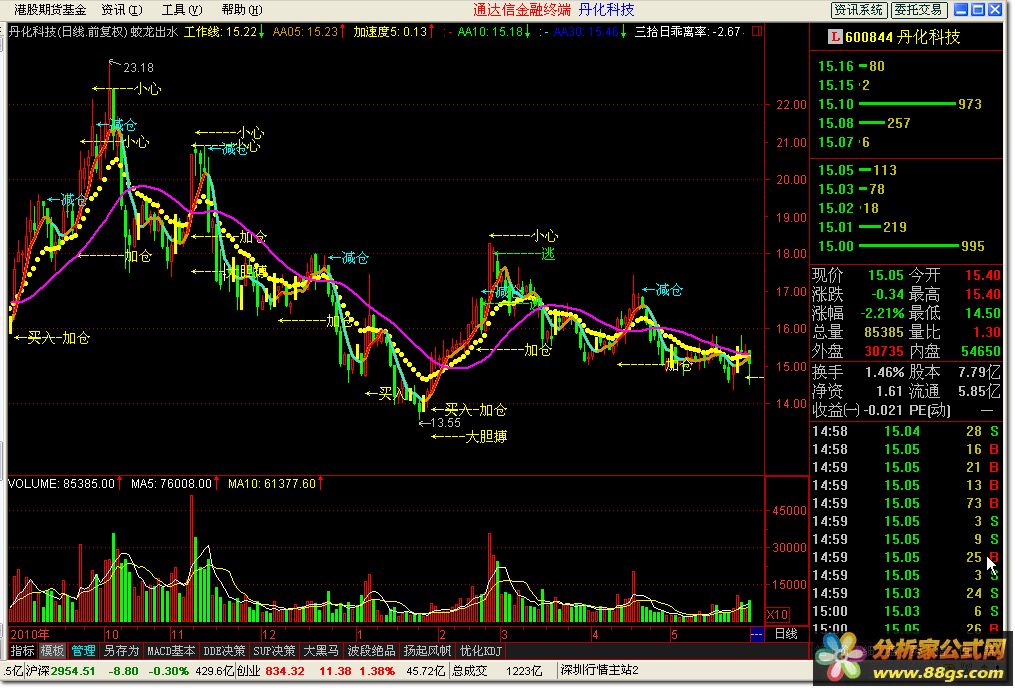
Task: Select the 波段绝品 indicator tab
Action: point(371,651)
